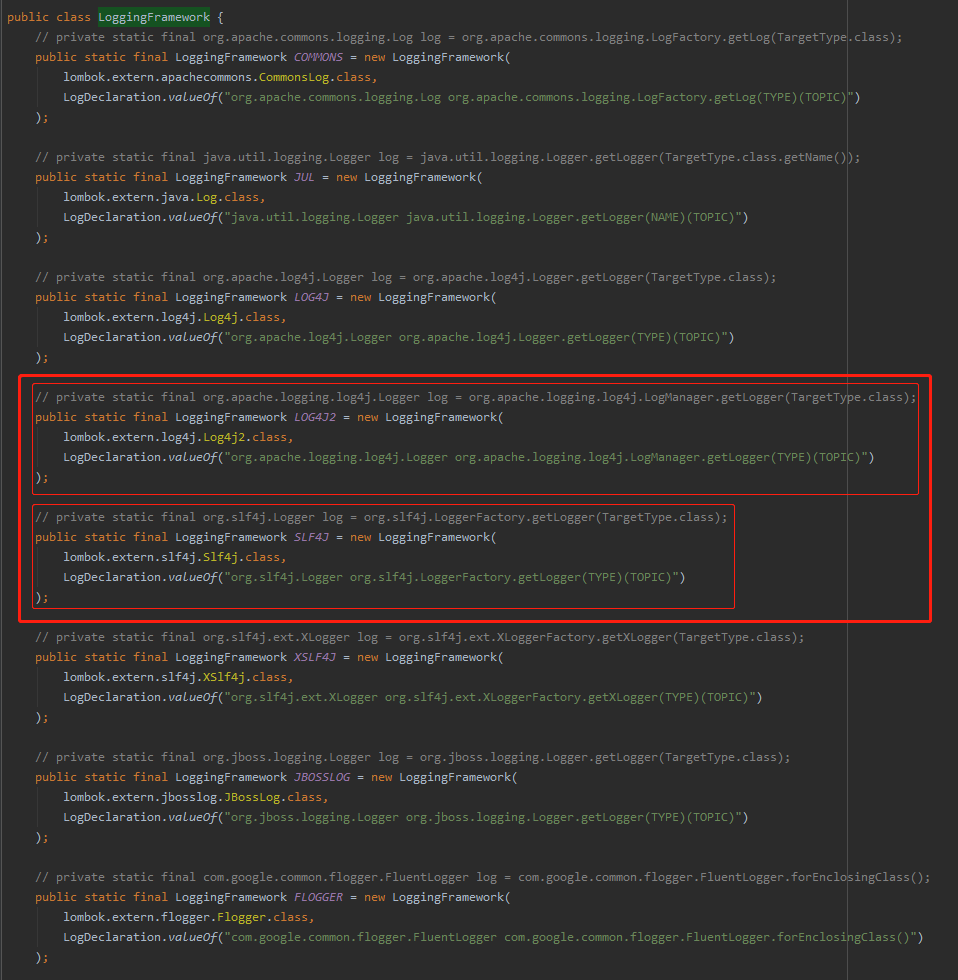Click the comment mentioning org.slf4j.LoggerFactory.getLogger(TargetType.class)
958x980 pixels.
(x=381, y=517)
